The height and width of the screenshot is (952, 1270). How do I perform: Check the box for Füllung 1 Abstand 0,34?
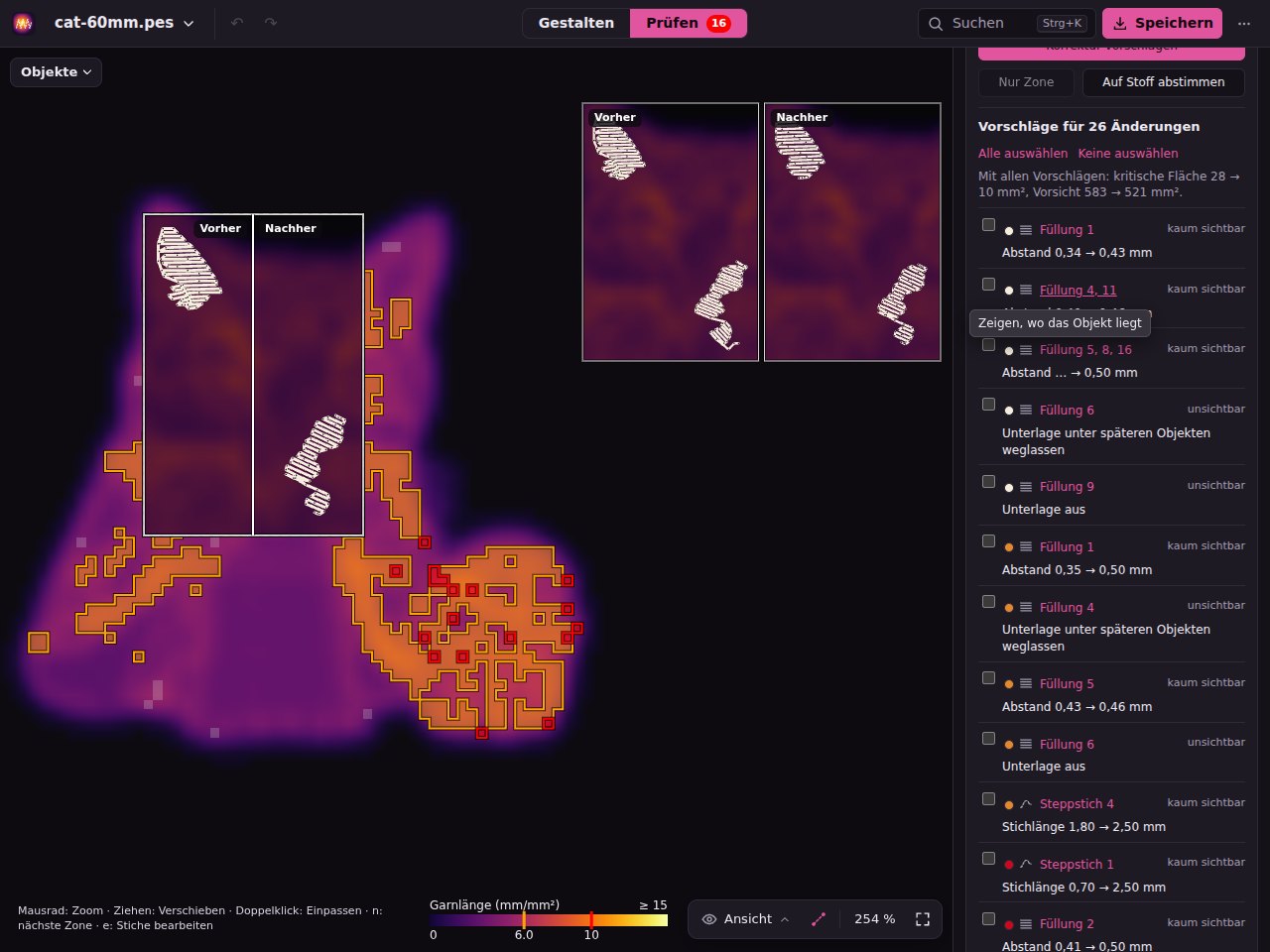(988, 225)
